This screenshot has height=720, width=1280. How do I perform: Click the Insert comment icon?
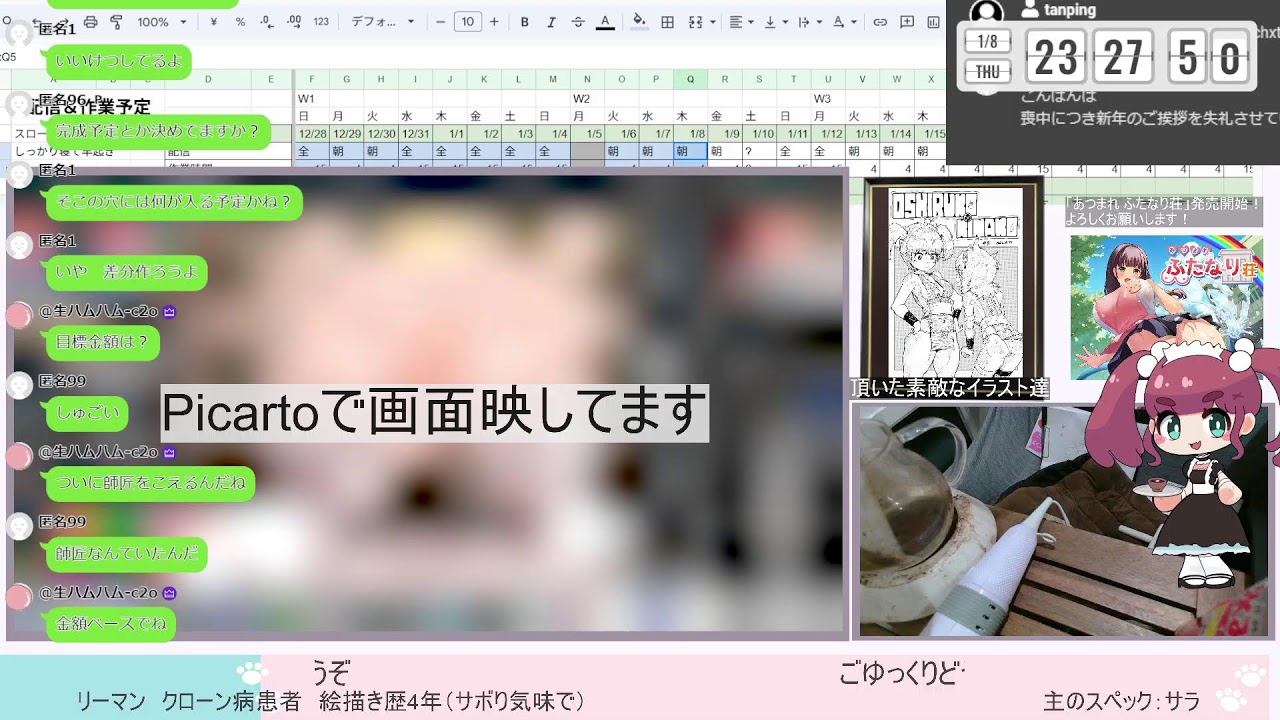point(907,22)
